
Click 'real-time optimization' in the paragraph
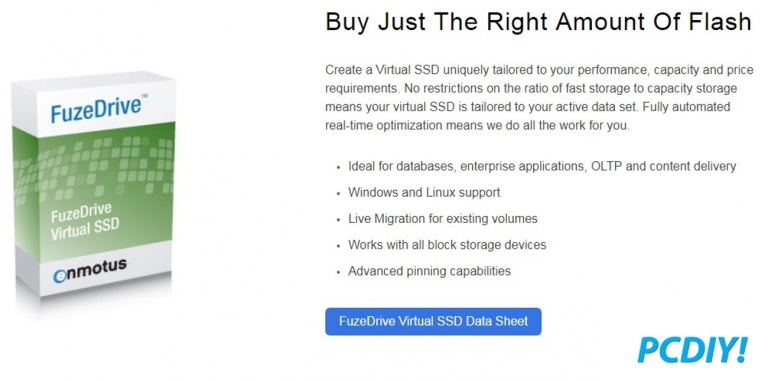(384, 125)
